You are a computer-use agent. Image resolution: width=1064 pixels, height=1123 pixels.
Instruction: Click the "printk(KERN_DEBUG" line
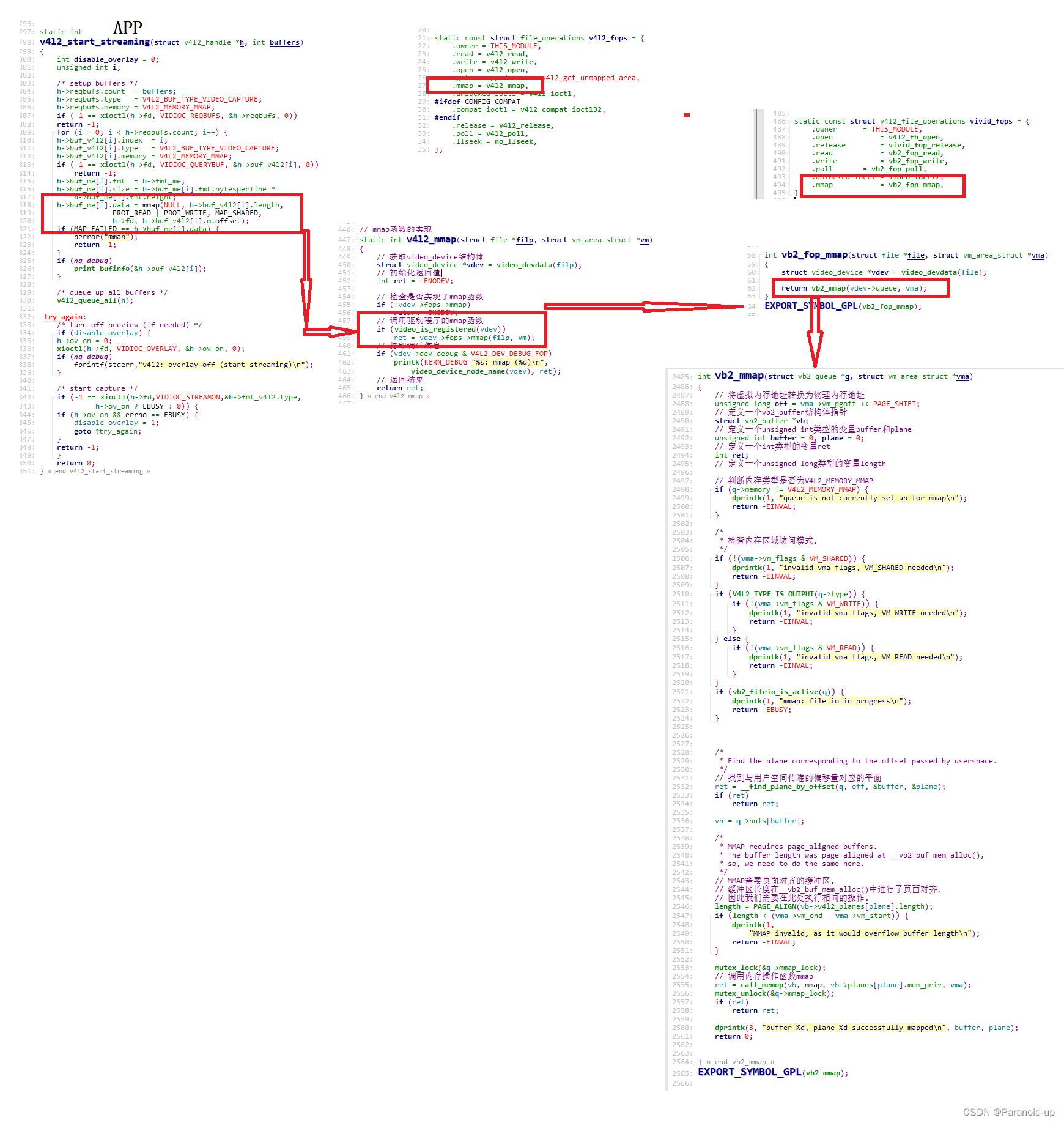pyautogui.click(x=471, y=362)
